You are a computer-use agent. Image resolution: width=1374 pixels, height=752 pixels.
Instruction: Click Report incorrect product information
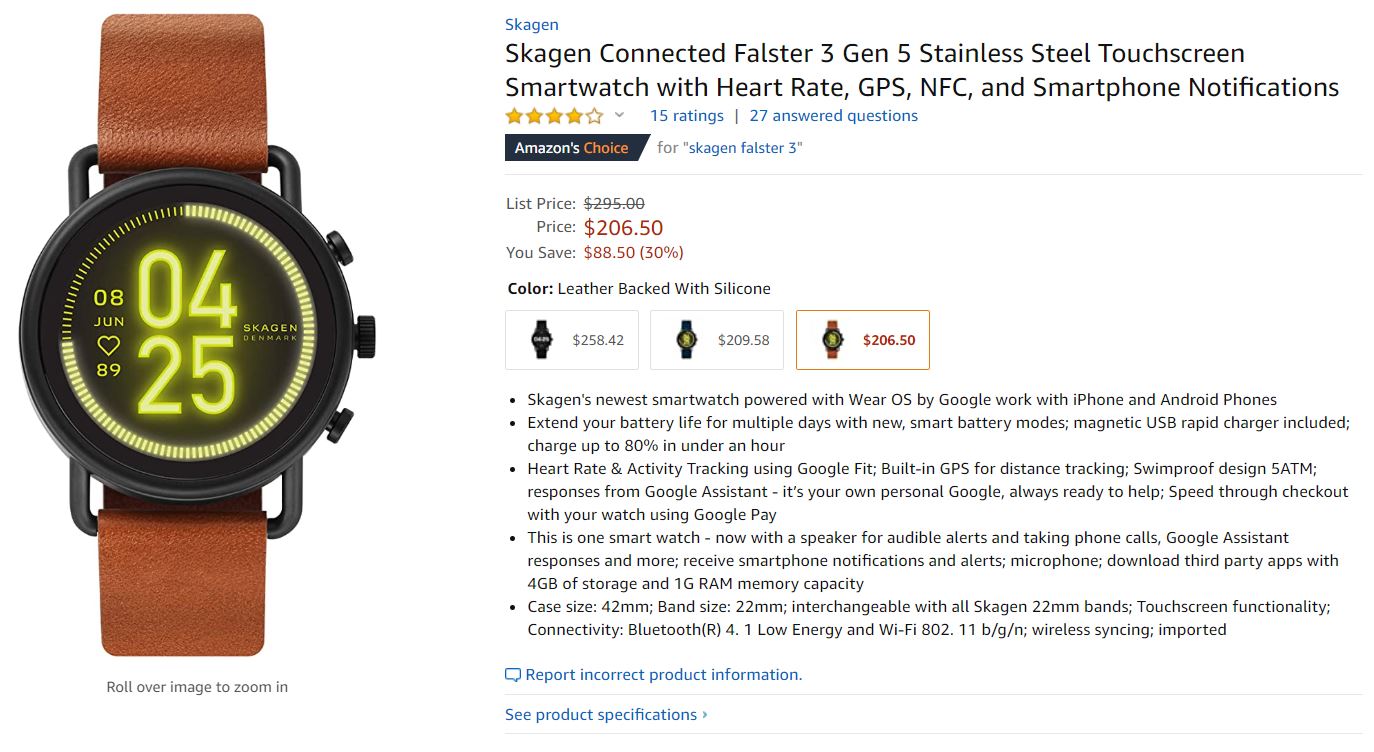[x=663, y=675]
